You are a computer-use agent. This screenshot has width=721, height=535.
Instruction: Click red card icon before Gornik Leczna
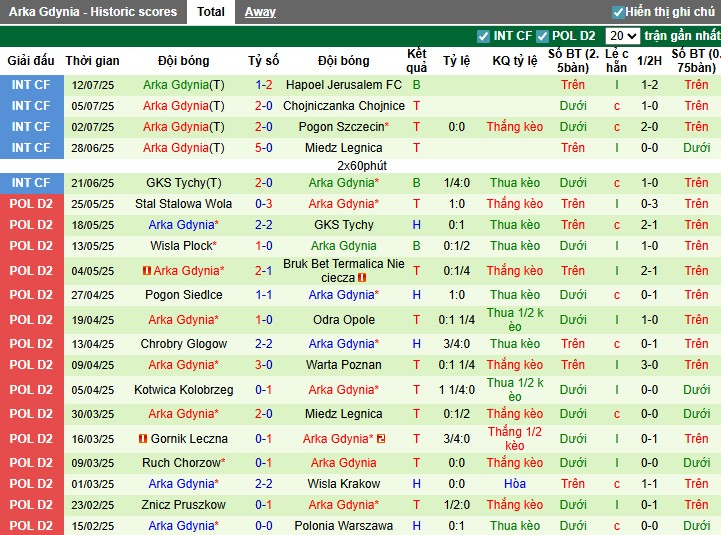143,439
